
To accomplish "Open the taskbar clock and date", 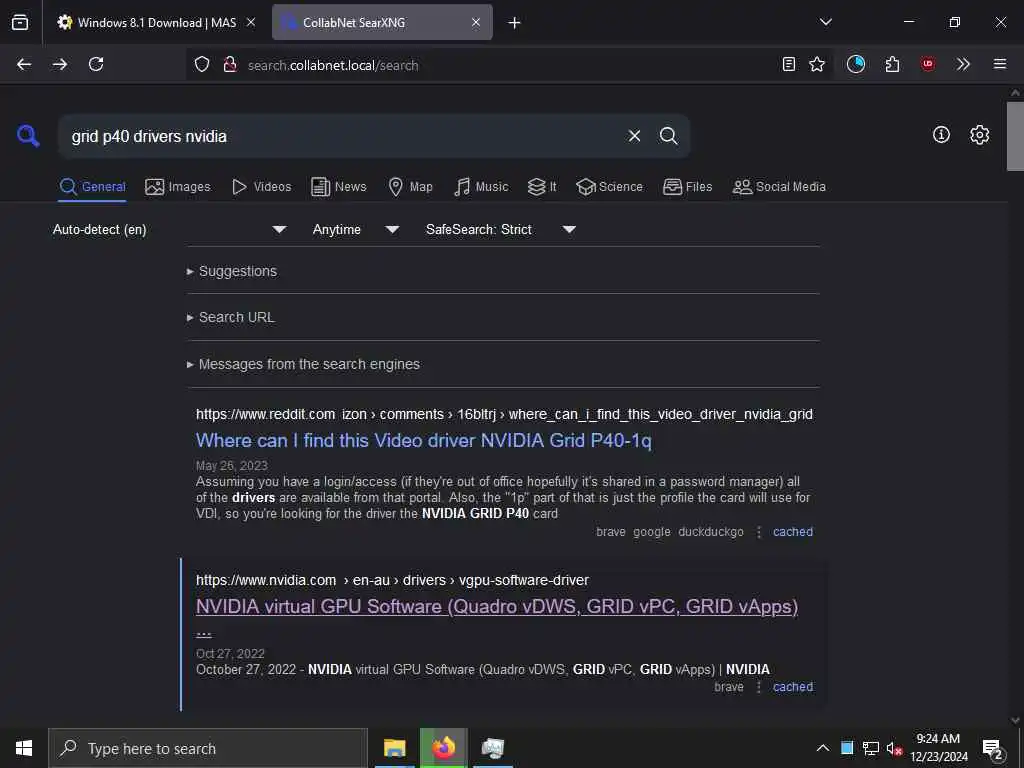I will coord(938,748).
